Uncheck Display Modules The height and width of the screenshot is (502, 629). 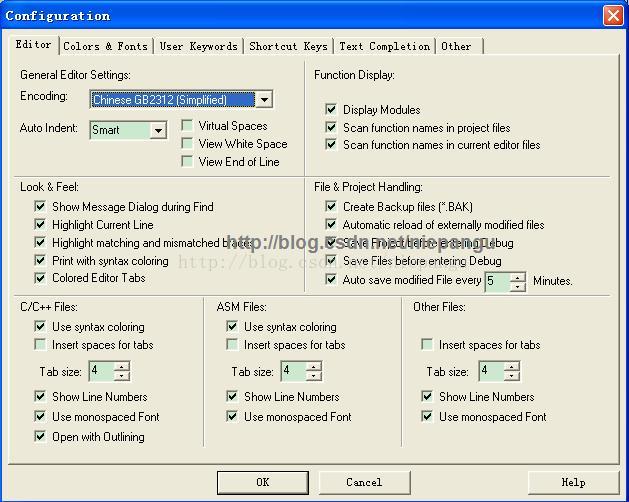coord(331,109)
